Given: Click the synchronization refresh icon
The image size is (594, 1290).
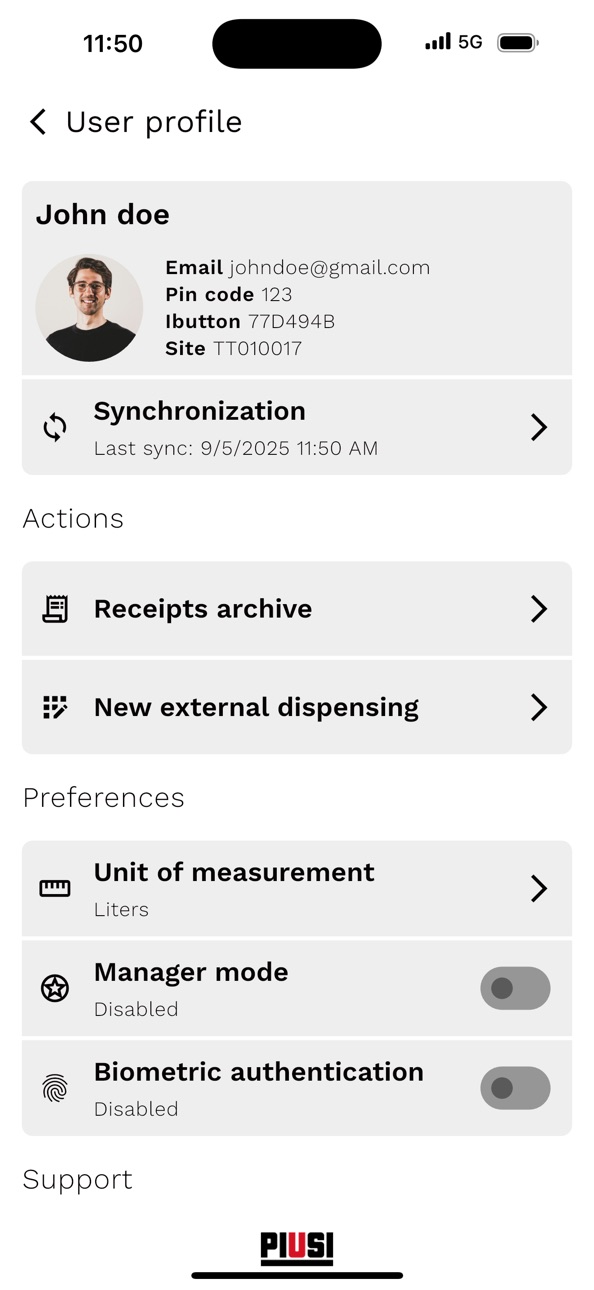Looking at the screenshot, I should pyautogui.click(x=55, y=428).
